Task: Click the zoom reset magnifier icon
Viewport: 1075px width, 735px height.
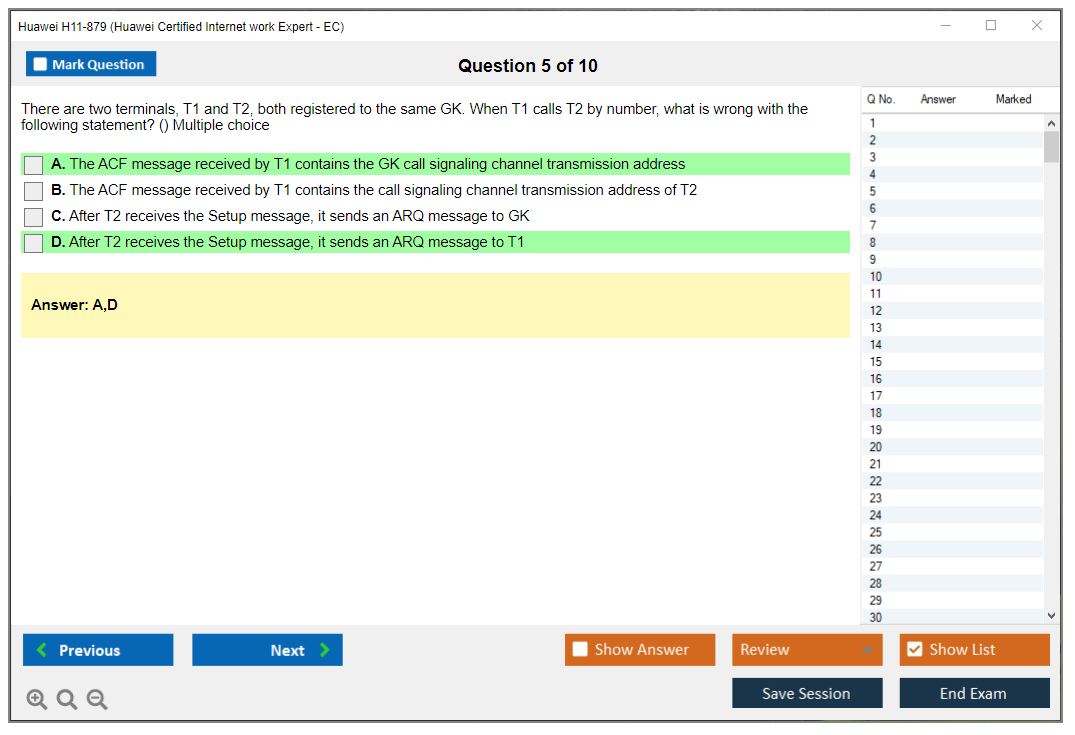Action: click(67, 700)
